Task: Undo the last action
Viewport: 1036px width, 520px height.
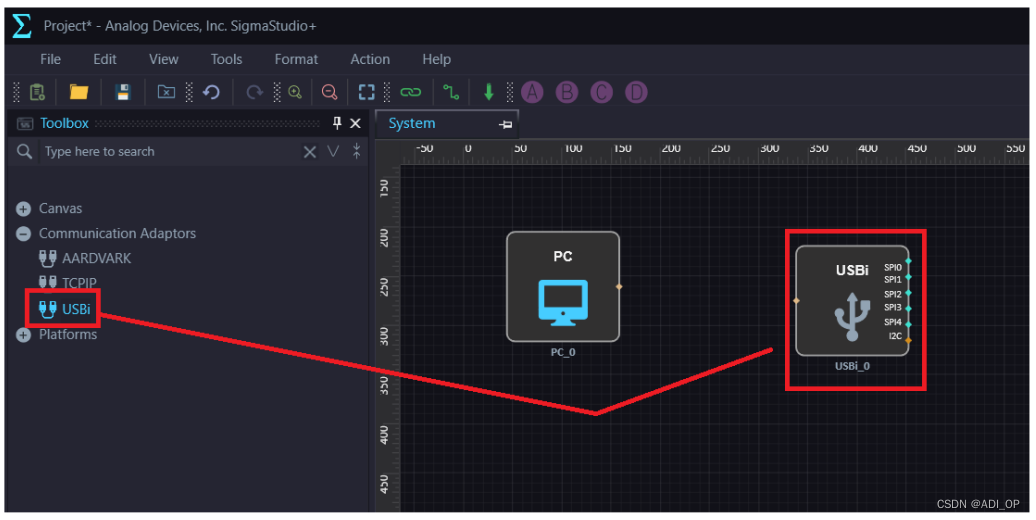Action: pos(211,92)
